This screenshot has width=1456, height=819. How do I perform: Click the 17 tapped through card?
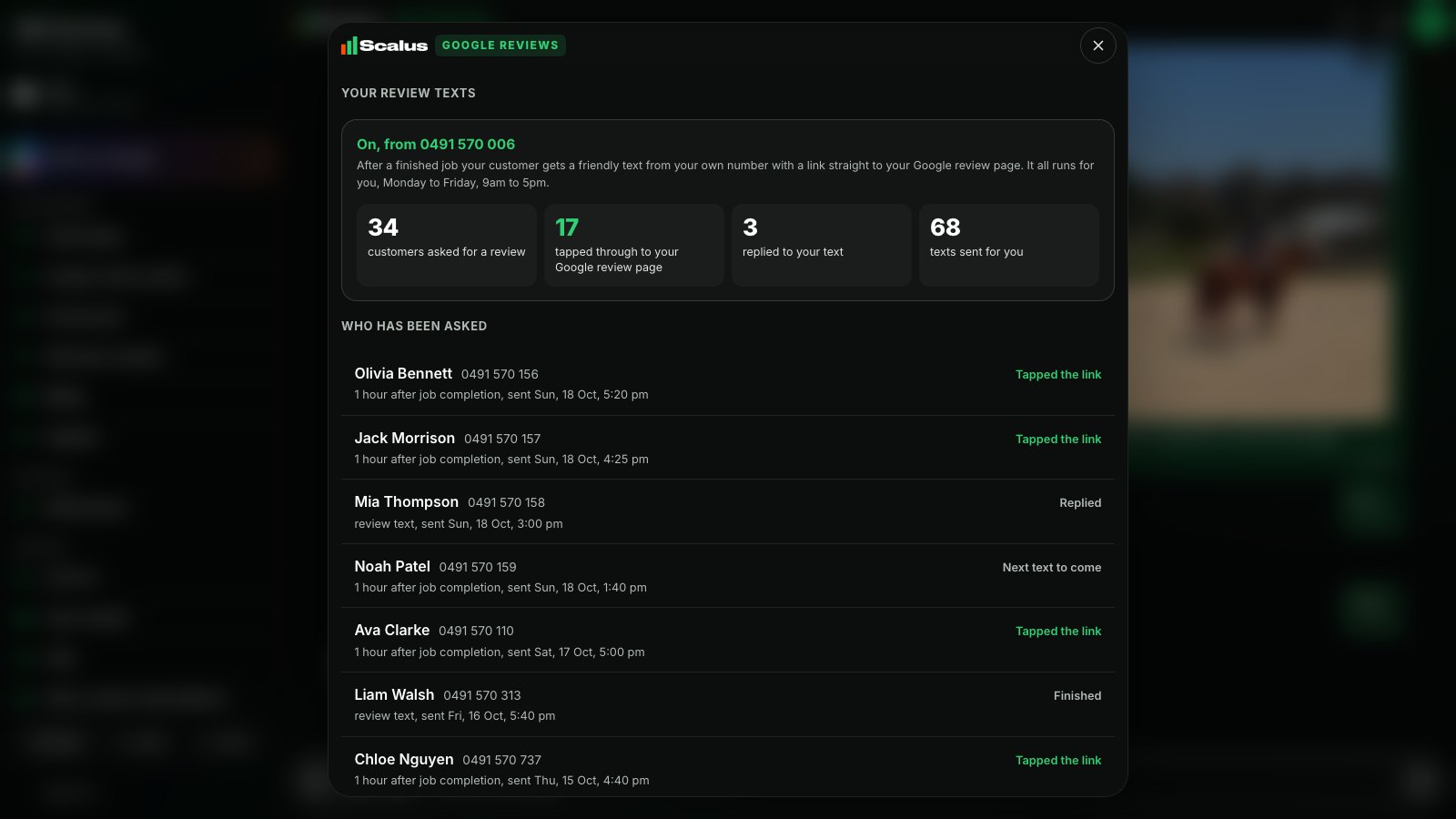point(634,246)
